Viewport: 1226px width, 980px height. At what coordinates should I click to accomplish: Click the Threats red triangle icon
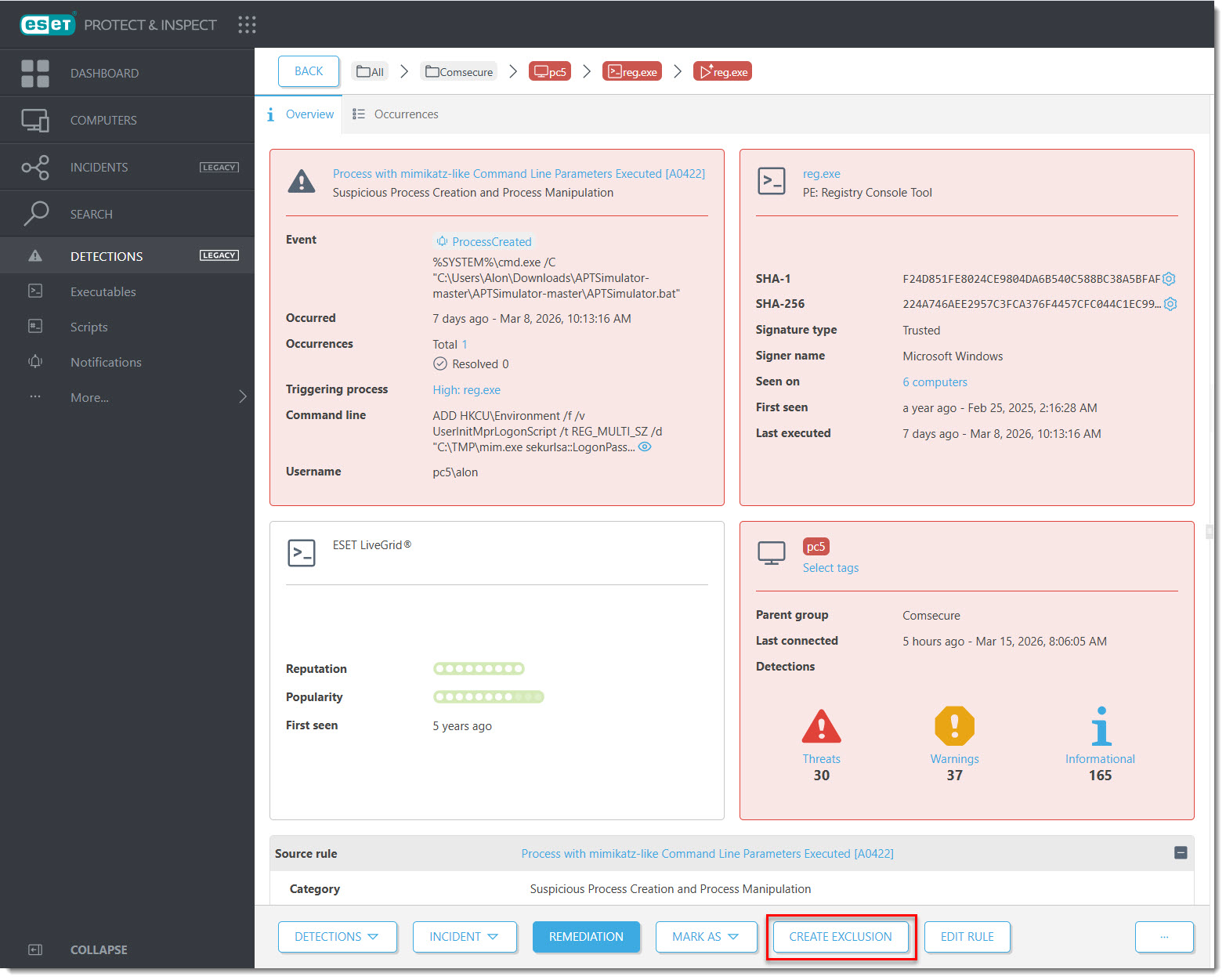(821, 726)
